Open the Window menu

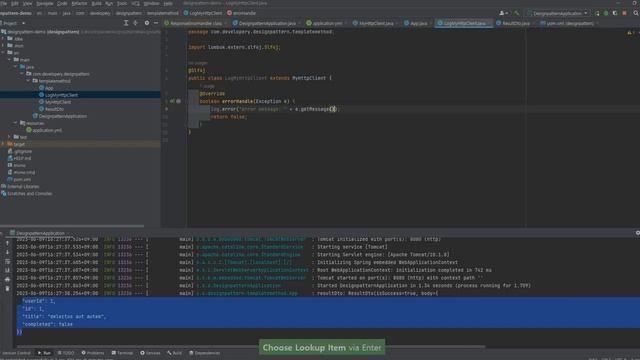coord(151,3)
